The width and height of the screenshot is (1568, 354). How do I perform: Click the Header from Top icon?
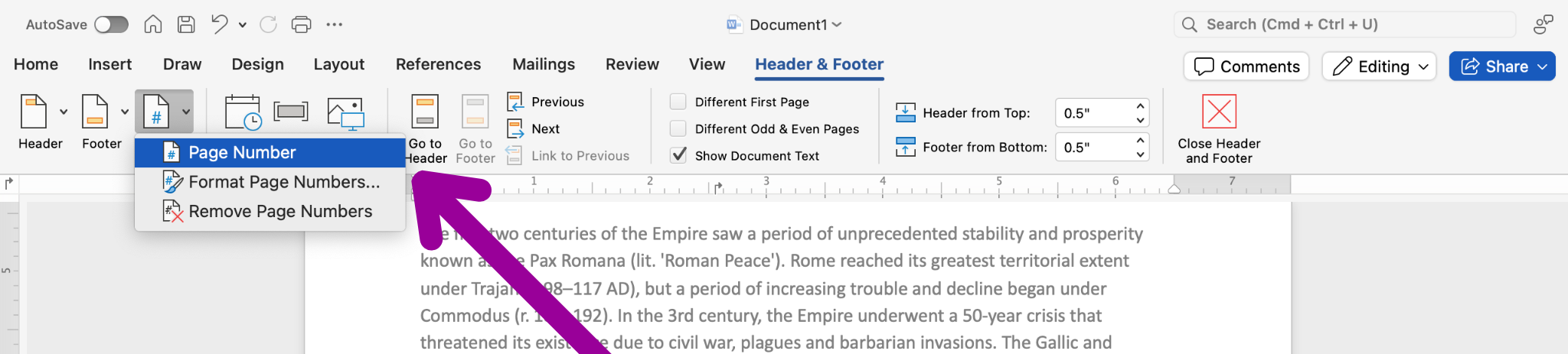tap(905, 113)
